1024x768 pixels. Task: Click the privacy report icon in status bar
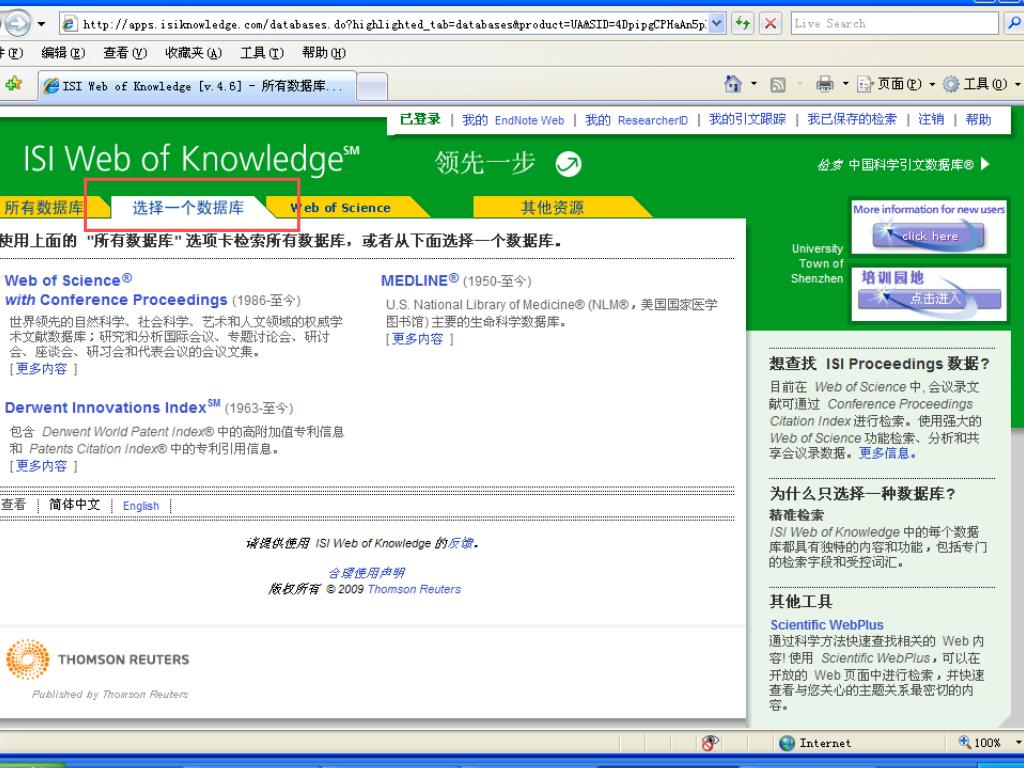click(x=711, y=743)
